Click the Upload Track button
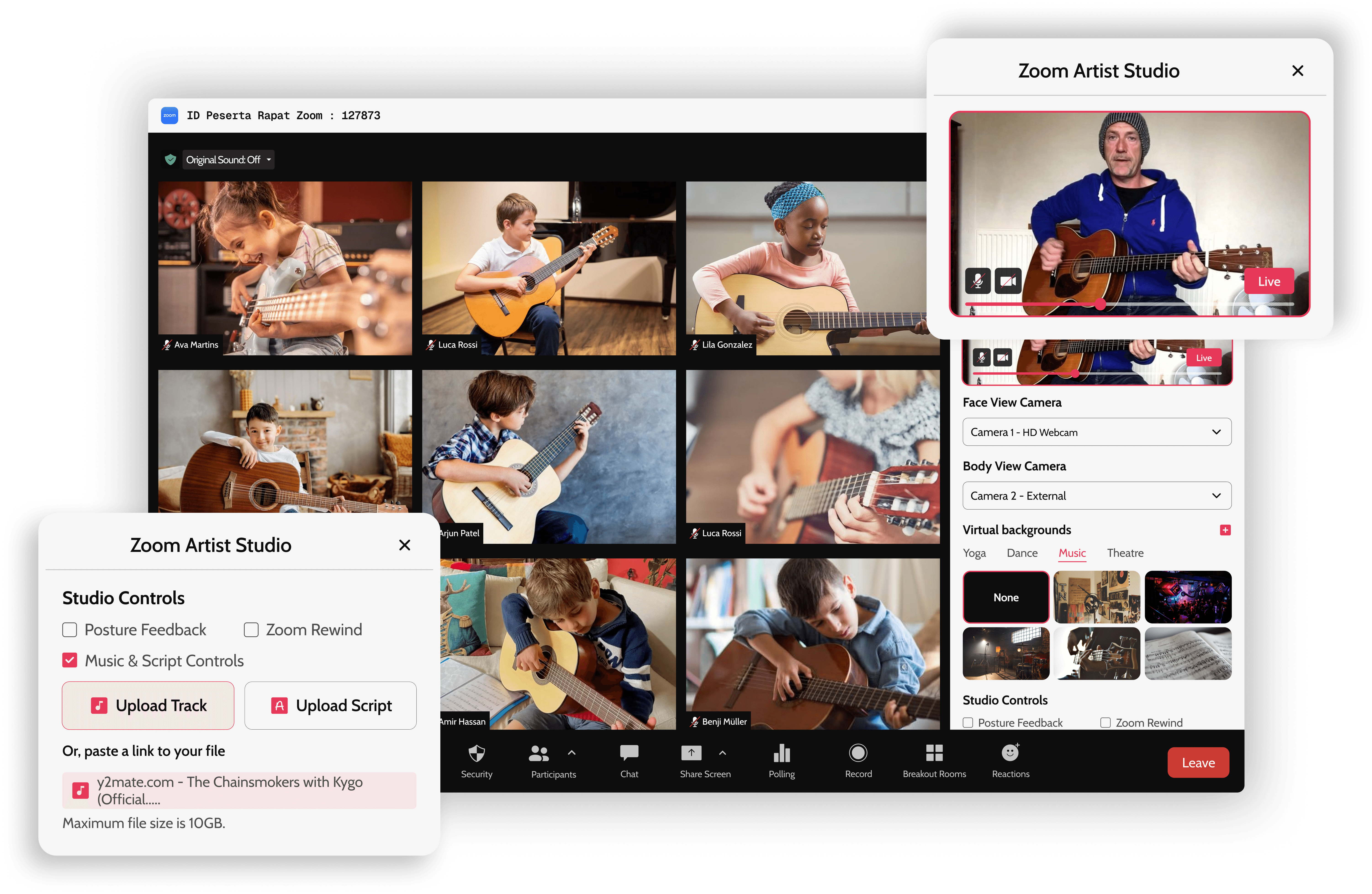Viewport: 1372px width, 894px height. pos(148,706)
